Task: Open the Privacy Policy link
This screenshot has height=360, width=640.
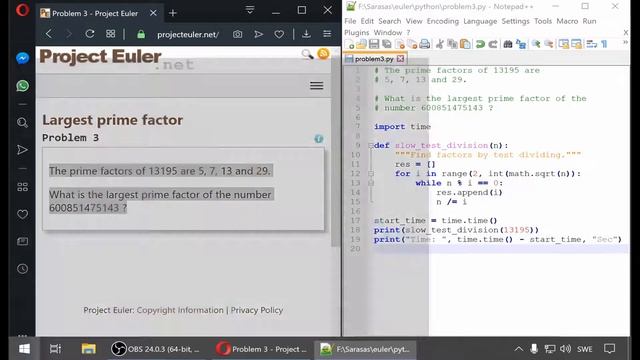Action: [x=257, y=310]
